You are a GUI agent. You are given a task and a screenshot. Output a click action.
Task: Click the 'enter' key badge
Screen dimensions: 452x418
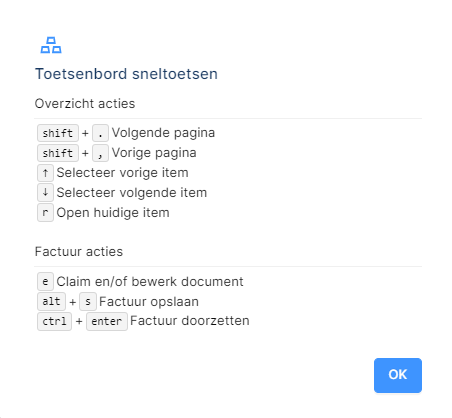(x=107, y=321)
